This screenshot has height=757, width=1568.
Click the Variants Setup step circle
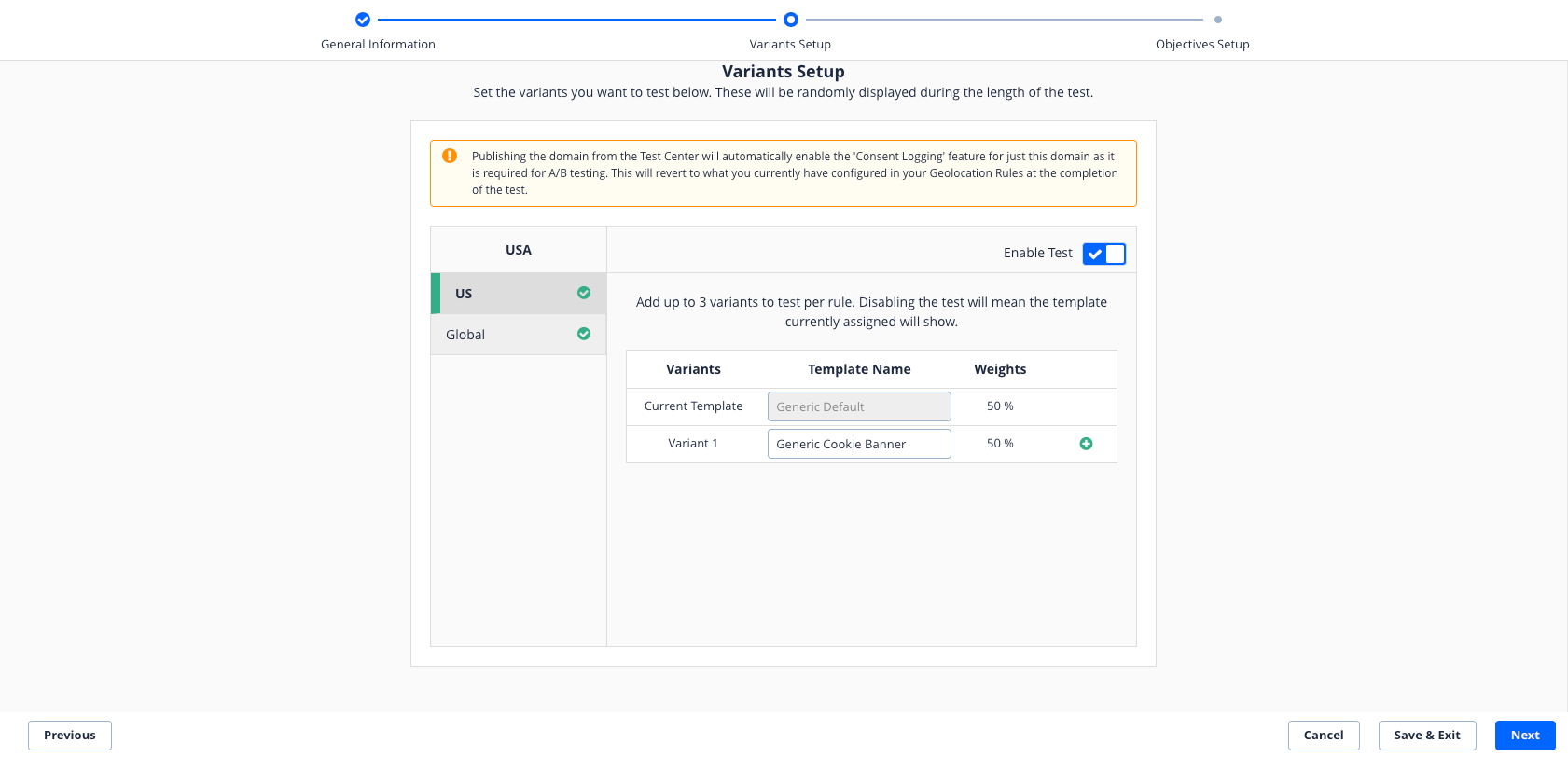point(791,20)
